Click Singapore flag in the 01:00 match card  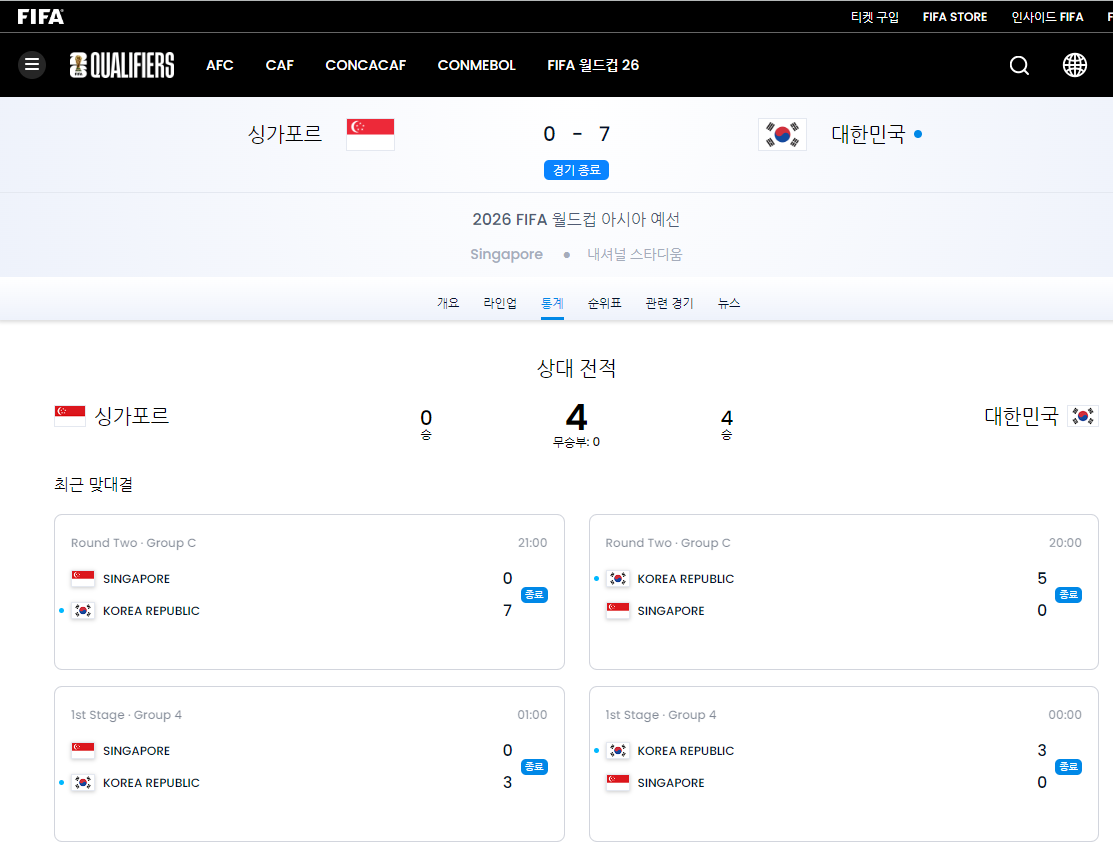83,750
